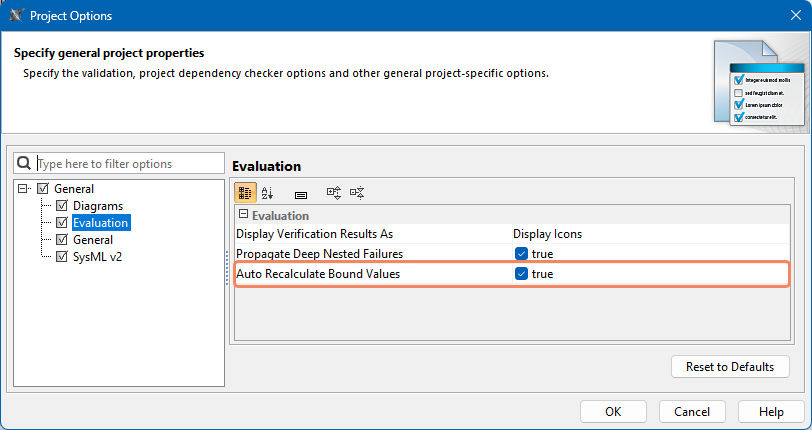The width and height of the screenshot is (812, 430).
Task: Click the Categorized view toolbar icon
Action: pos(245,194)
